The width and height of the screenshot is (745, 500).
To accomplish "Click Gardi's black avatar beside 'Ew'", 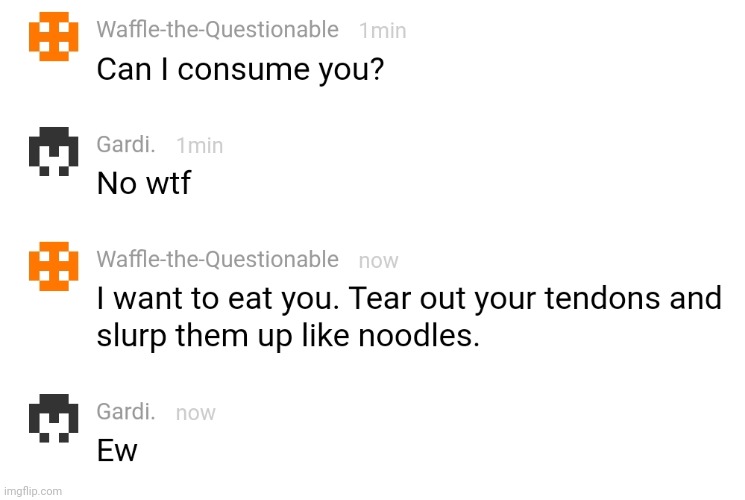I will tap(54, 418).
